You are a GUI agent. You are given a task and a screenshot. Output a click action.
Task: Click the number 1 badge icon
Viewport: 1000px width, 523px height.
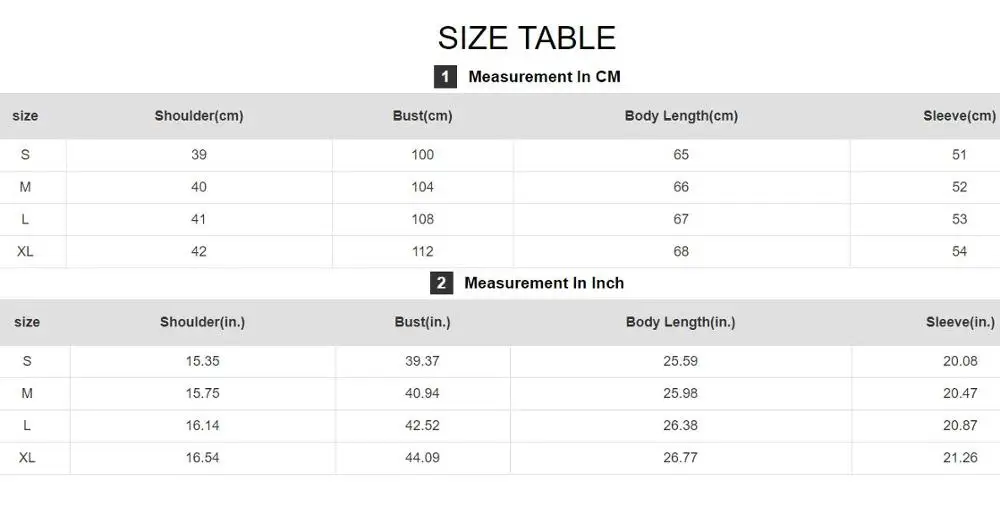coord(445,77)
